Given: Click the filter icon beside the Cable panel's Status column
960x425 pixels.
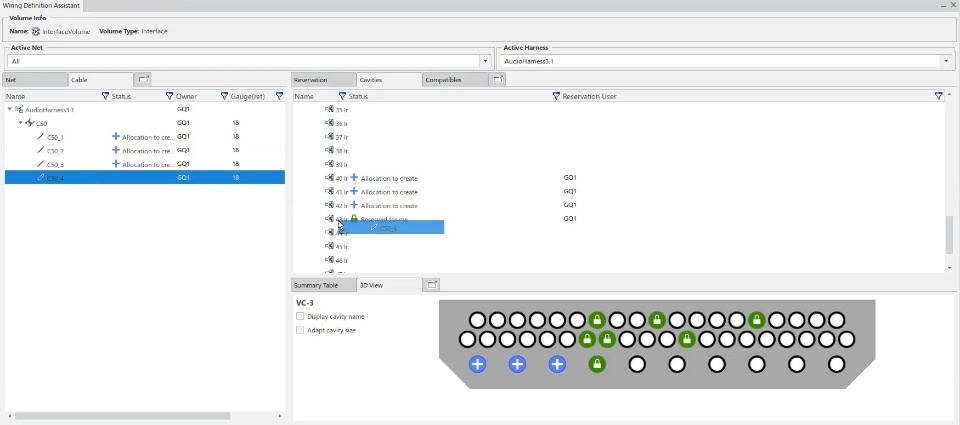Looking at the screenshot, I should tap(170, 96).
